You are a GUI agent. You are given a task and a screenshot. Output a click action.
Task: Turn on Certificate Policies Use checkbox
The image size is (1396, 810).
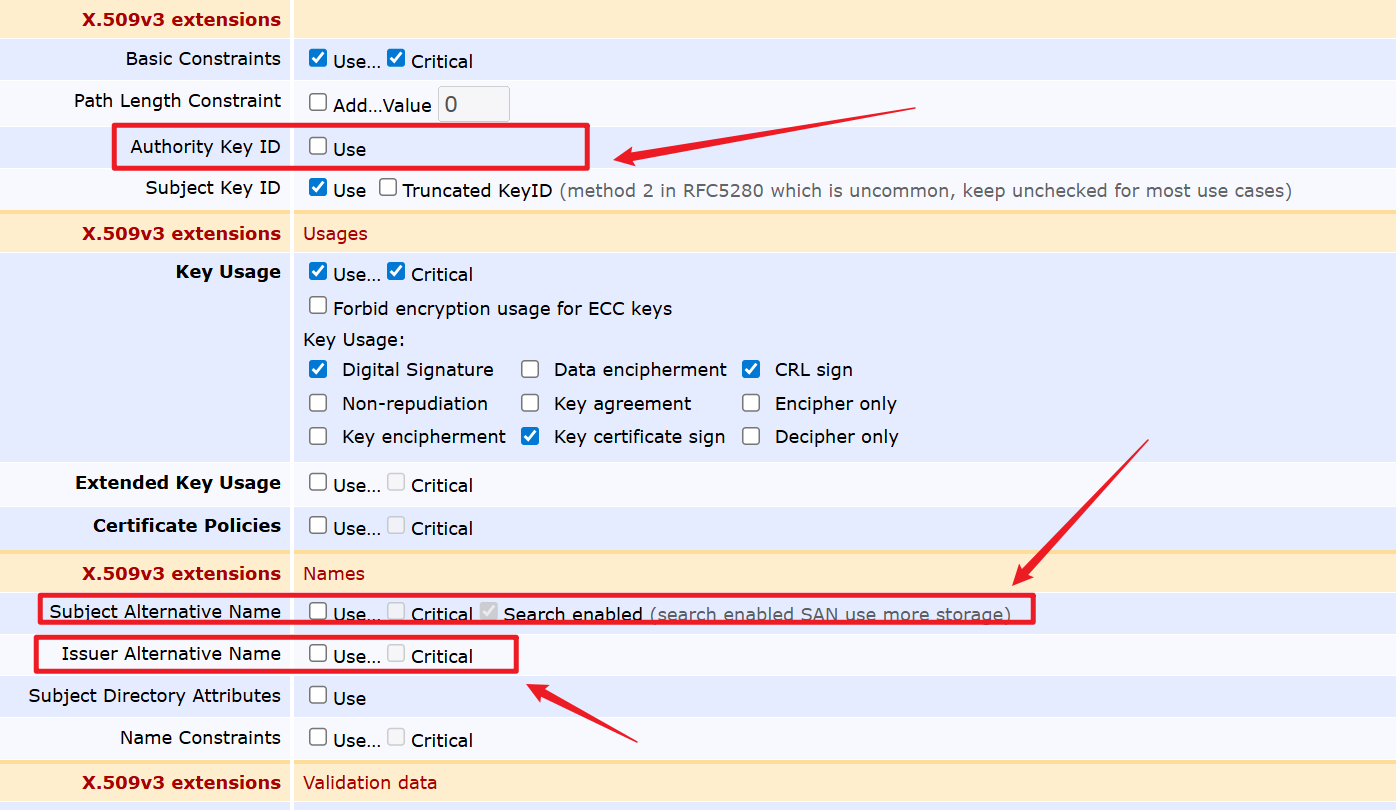click(318, 525)
